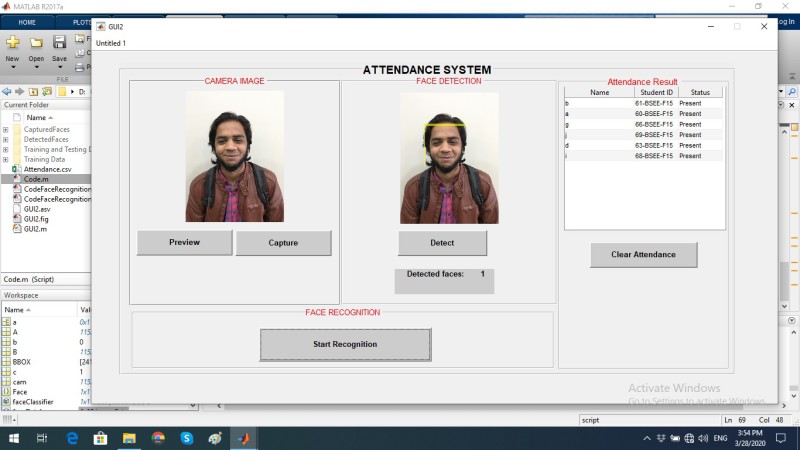Open the Save button dropdown arrow
This screenshot has width=800, height=450.
[x=59, y=67]
